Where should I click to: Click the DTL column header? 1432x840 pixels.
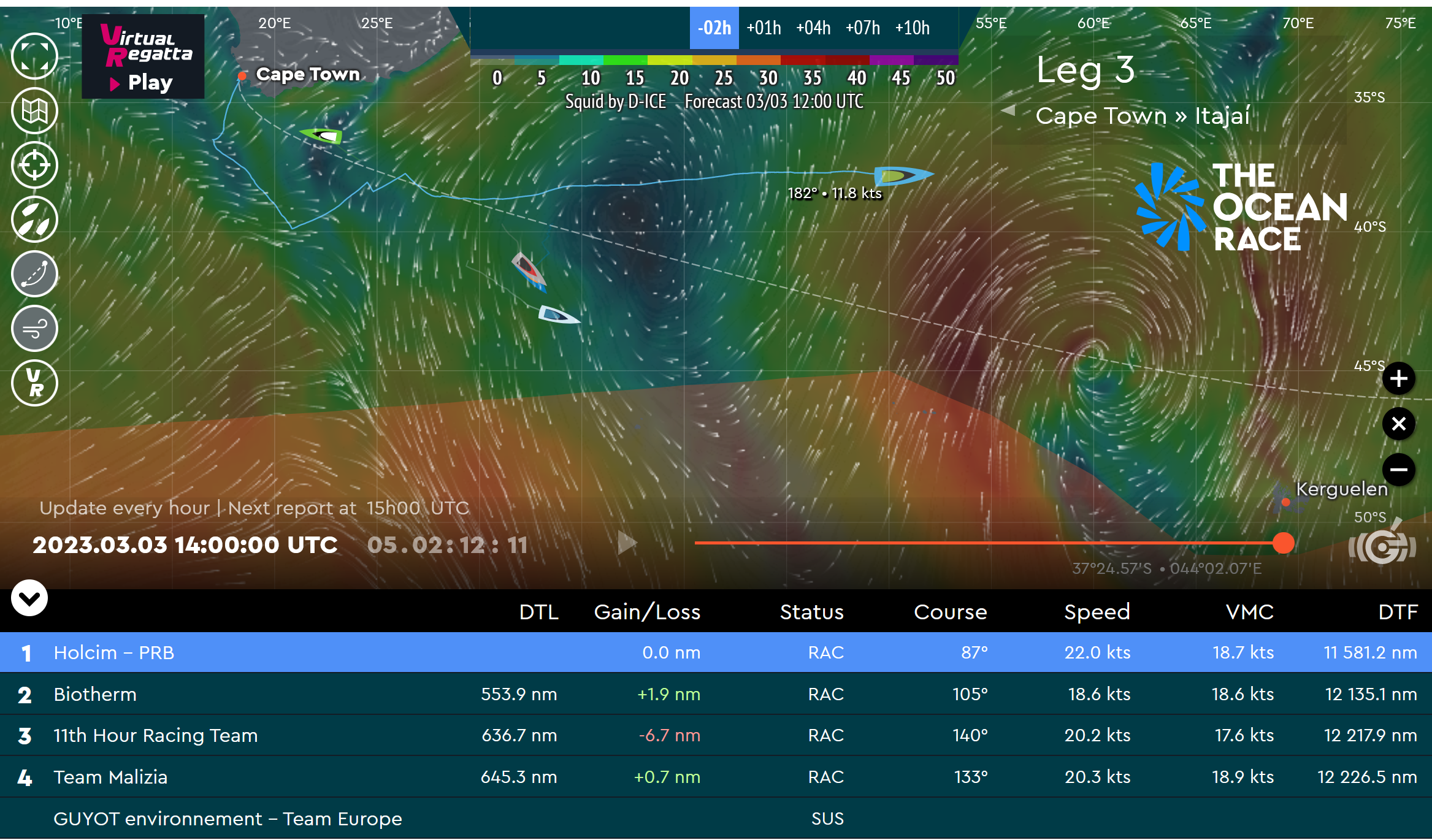point(538,612)
